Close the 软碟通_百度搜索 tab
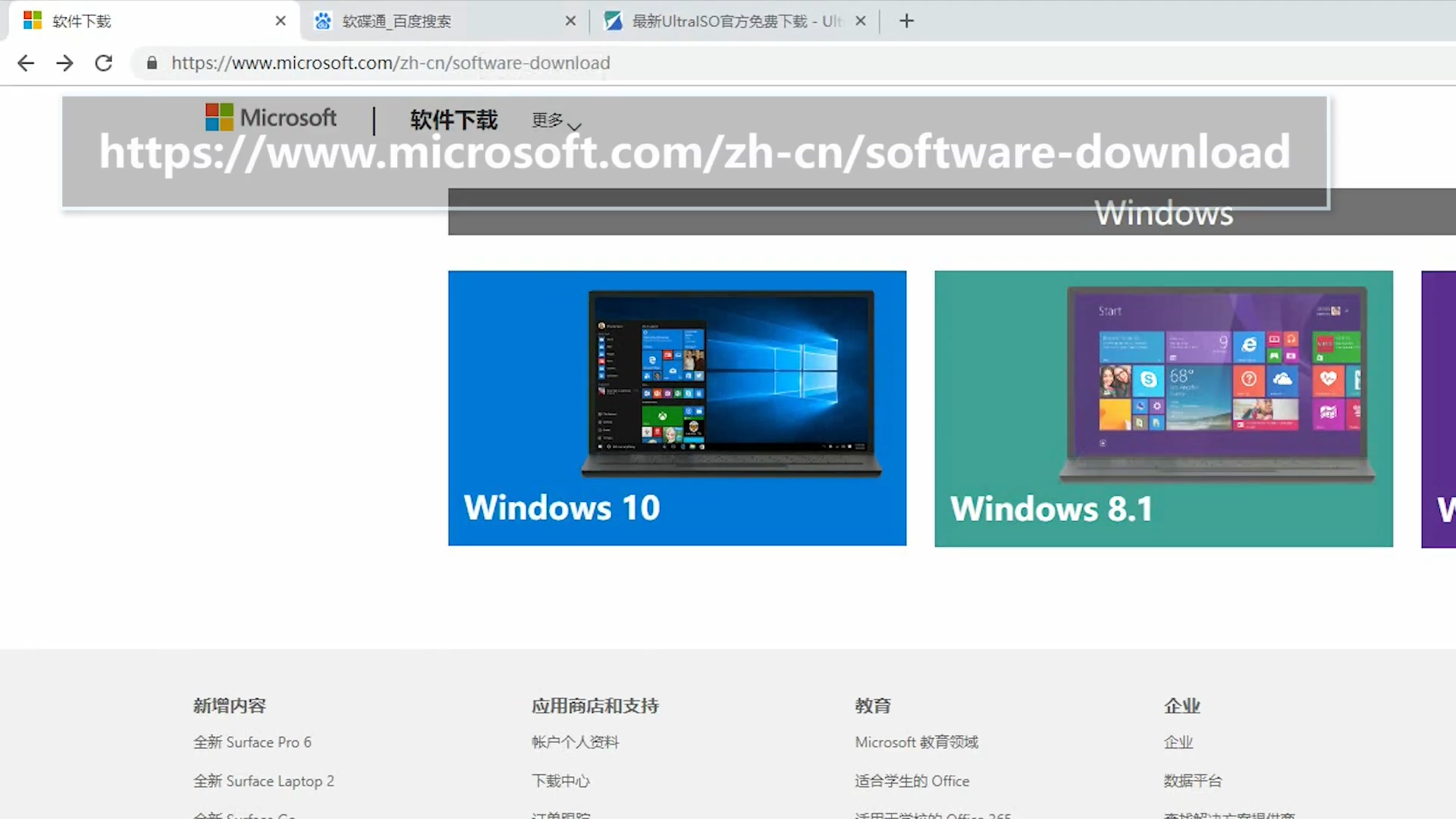Screen dimensions: 1456x819 coord(571,21)
